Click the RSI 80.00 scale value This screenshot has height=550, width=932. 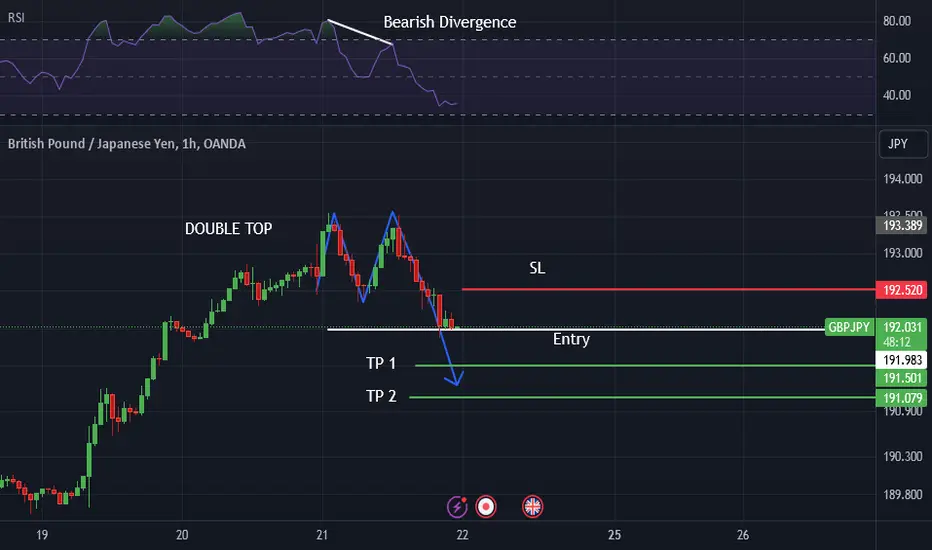tap(897, 21)
